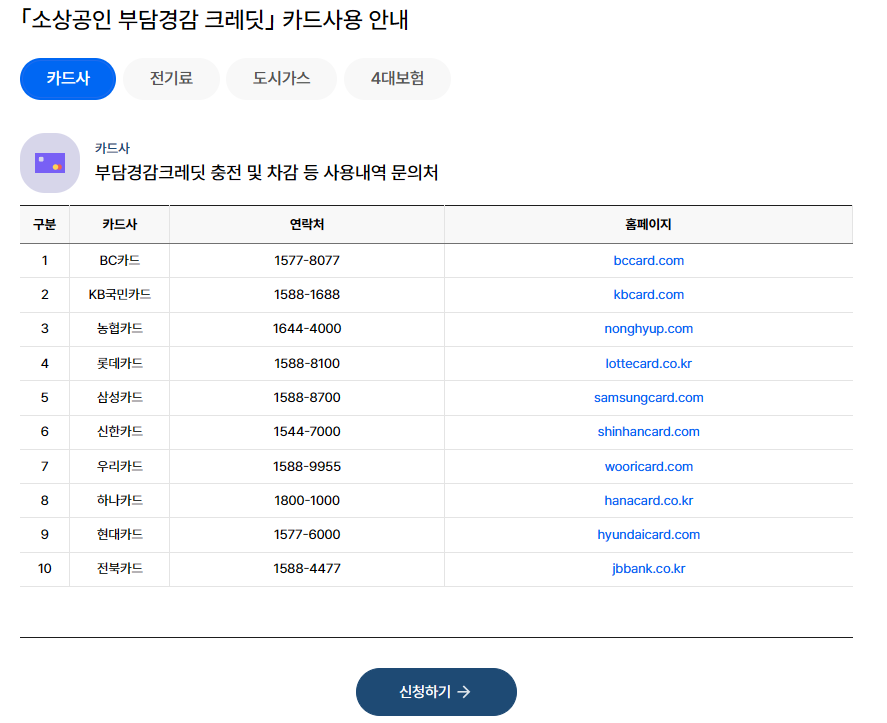Click the purple credit card icon
Image resolution: width=887 pixels, height=723 pixels.
tap(50, 163)
